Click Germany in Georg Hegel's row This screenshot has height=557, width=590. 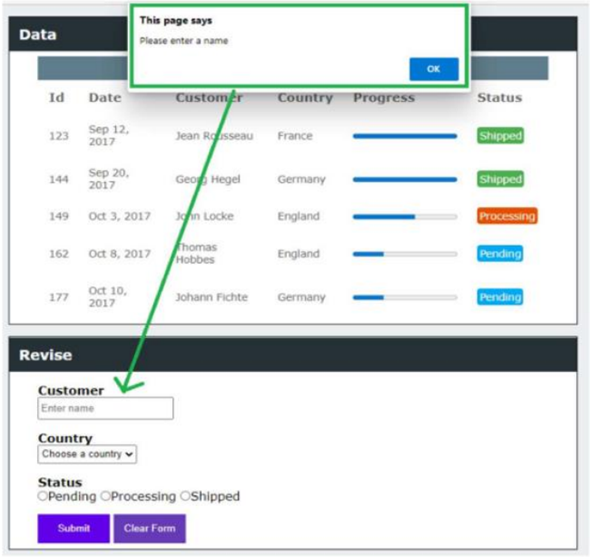[301, 180]
